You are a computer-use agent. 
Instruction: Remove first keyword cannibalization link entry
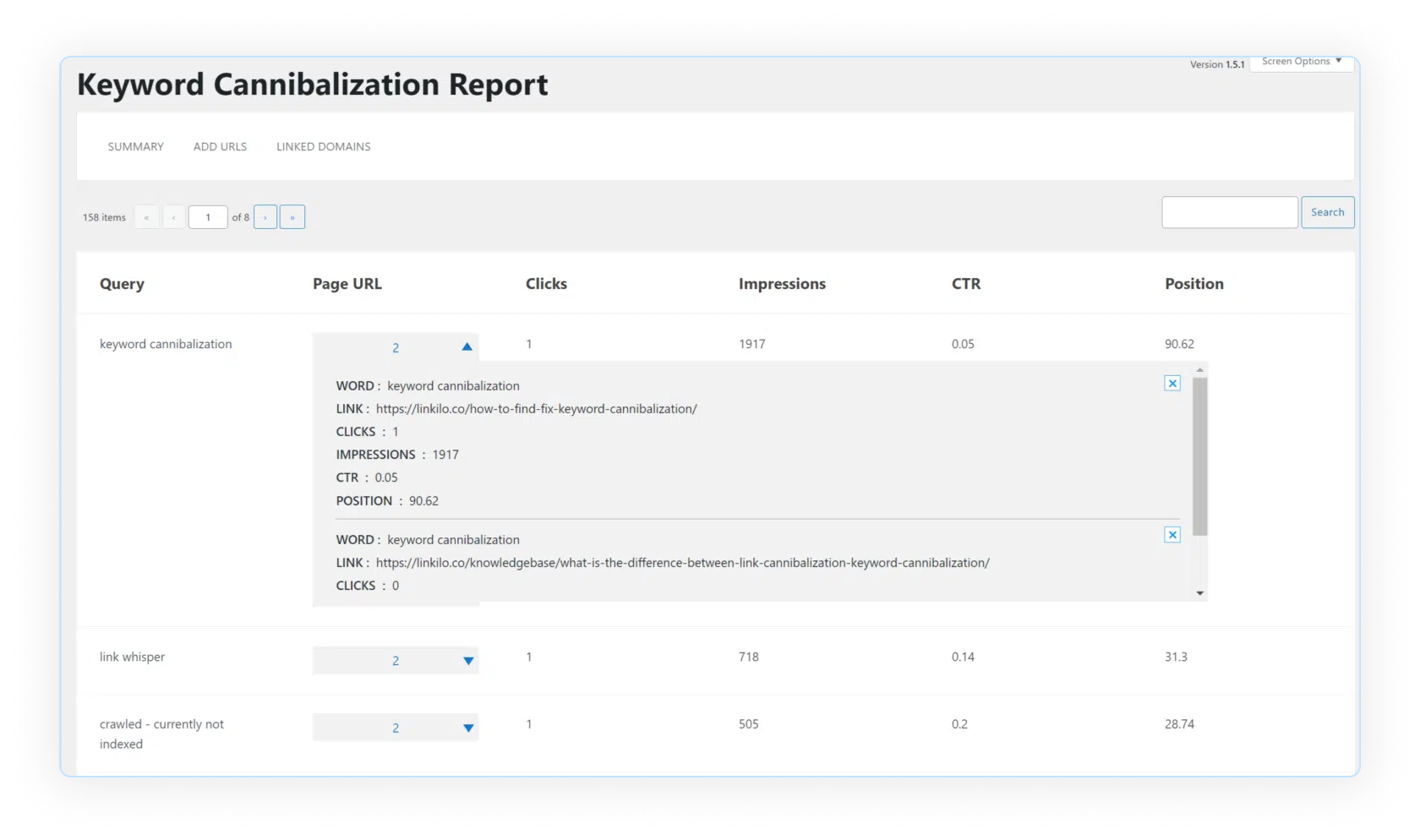coord(1172,384)
